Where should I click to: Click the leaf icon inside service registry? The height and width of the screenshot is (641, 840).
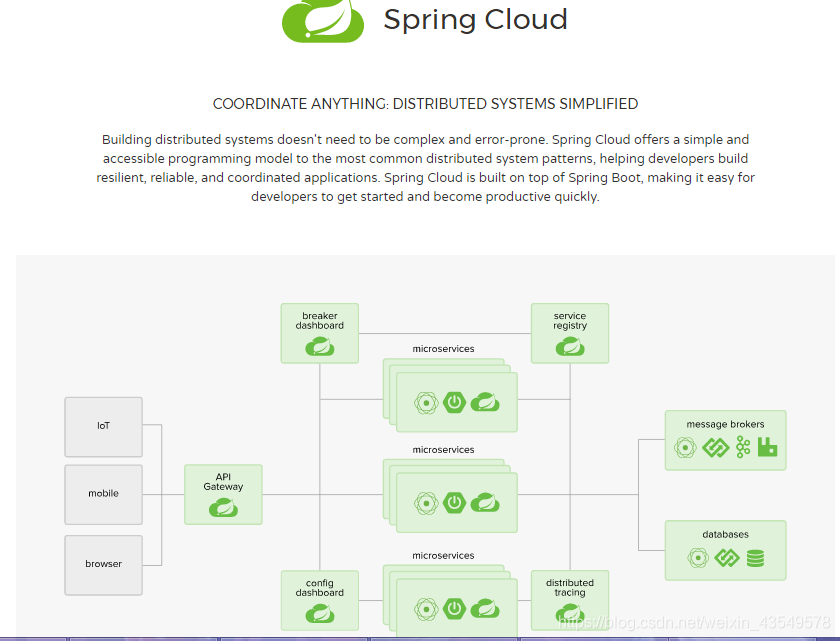pyautogui.click(x=569, y=346)
